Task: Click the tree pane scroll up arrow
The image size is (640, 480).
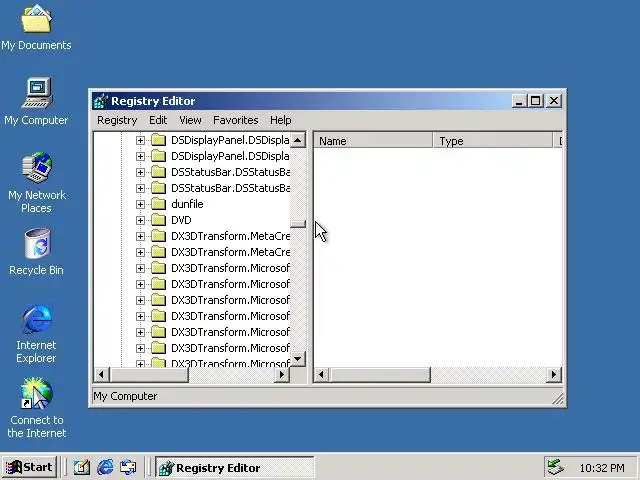Action: pos(298,140)
